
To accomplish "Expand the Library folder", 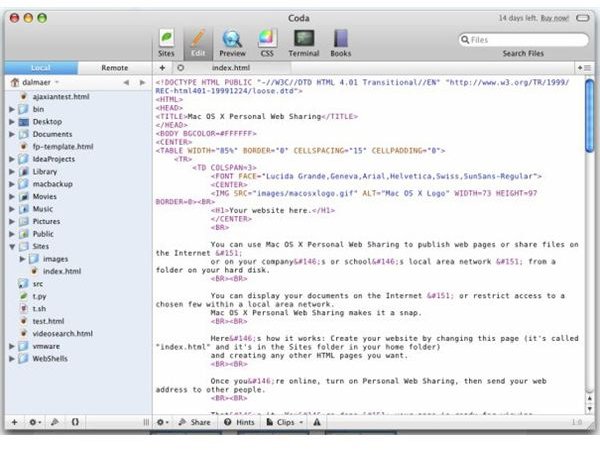I will click(12, 172).
